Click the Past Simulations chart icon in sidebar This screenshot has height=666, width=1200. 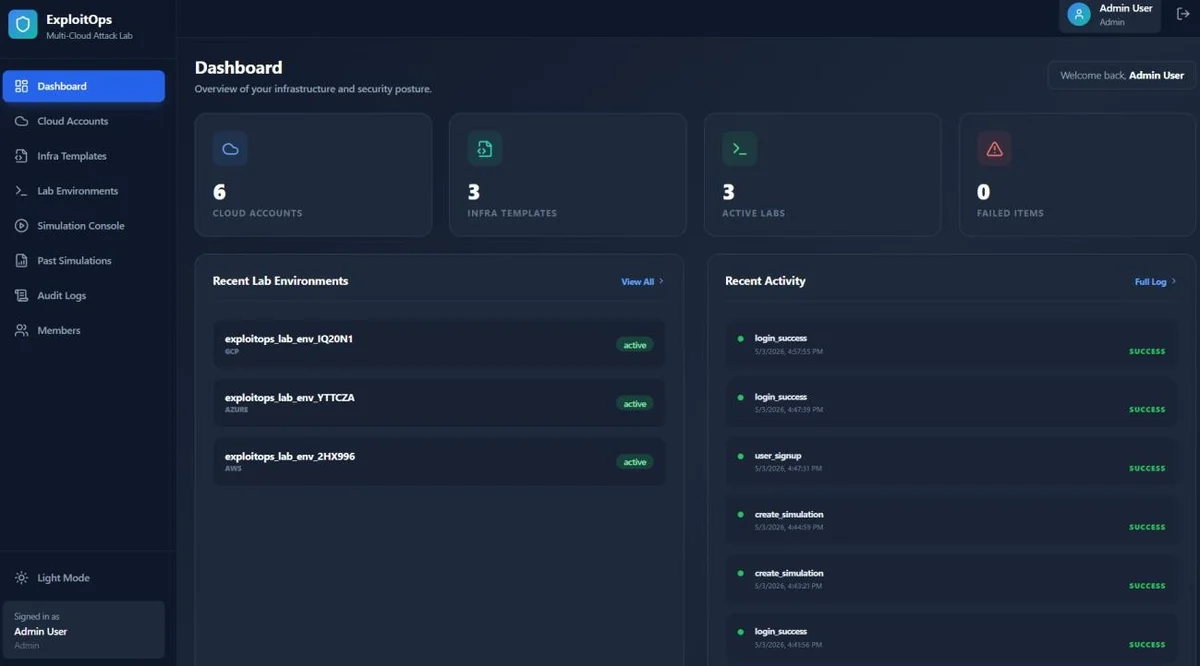point(22,261)
